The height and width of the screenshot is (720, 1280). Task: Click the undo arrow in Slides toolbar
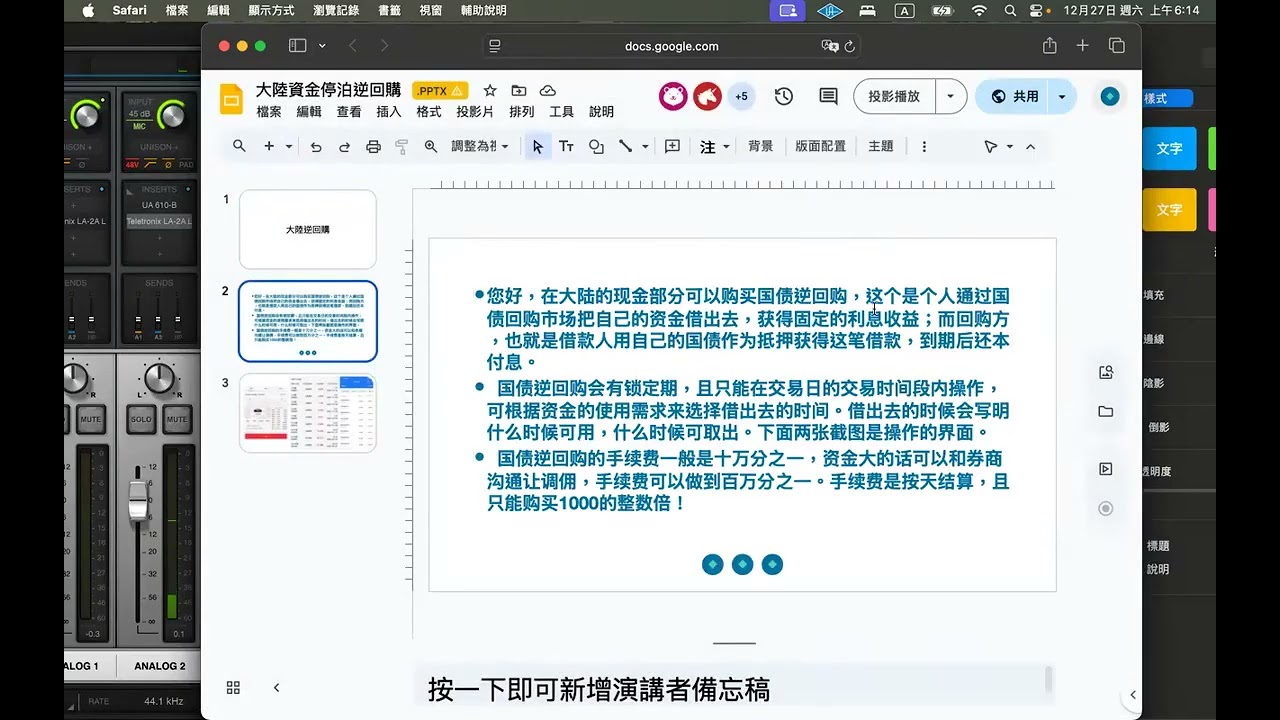pos(316,147)
